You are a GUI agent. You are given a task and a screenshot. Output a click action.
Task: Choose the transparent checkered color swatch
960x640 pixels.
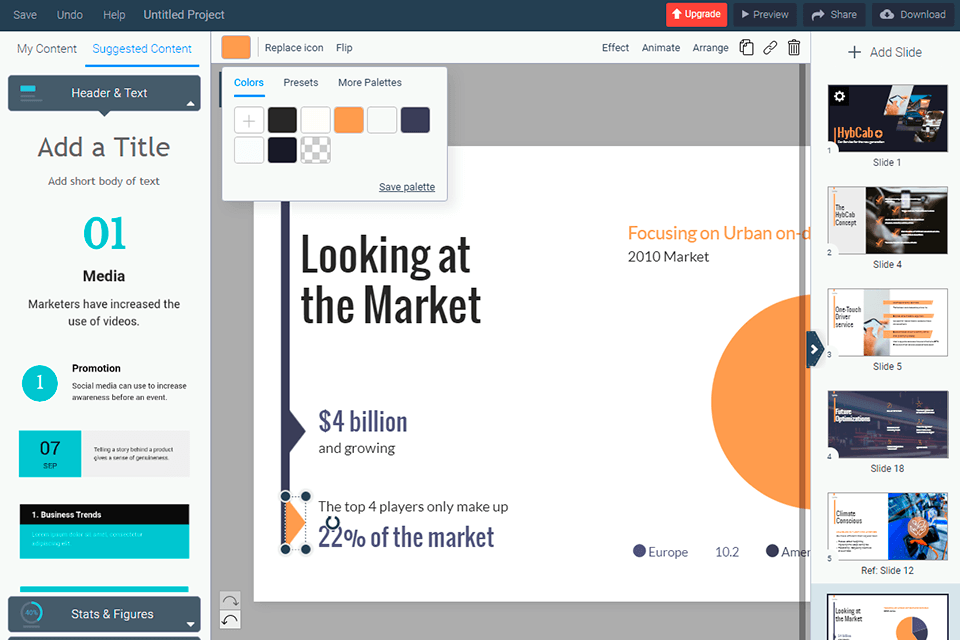click(315, 150)
